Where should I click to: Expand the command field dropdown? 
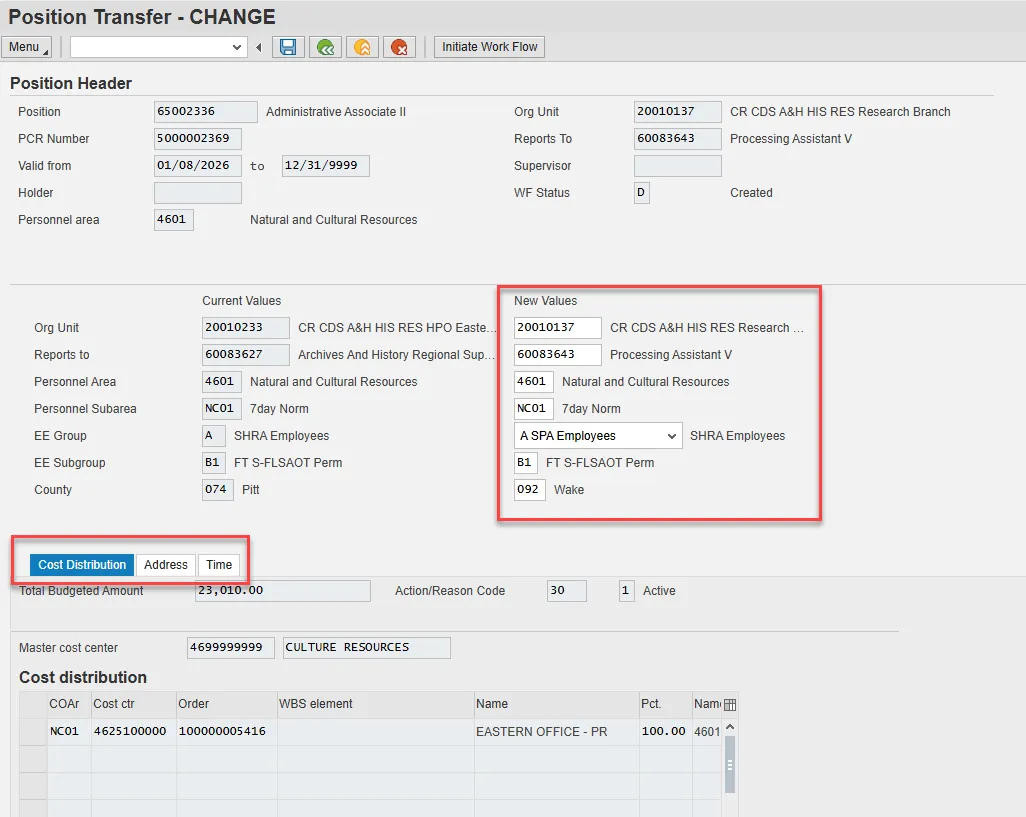(x=237, y=47)
